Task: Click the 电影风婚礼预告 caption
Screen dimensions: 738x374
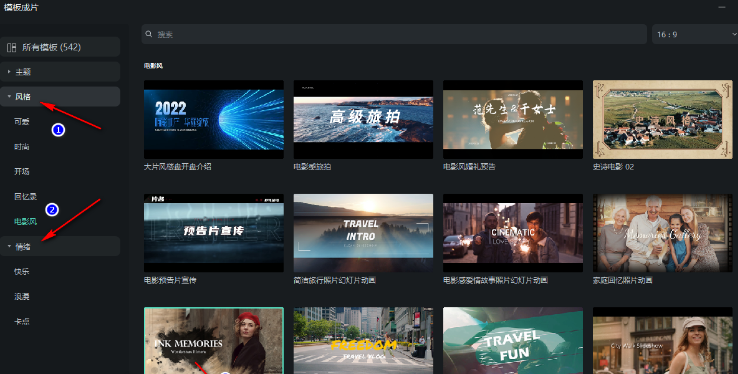Action: 469,167
